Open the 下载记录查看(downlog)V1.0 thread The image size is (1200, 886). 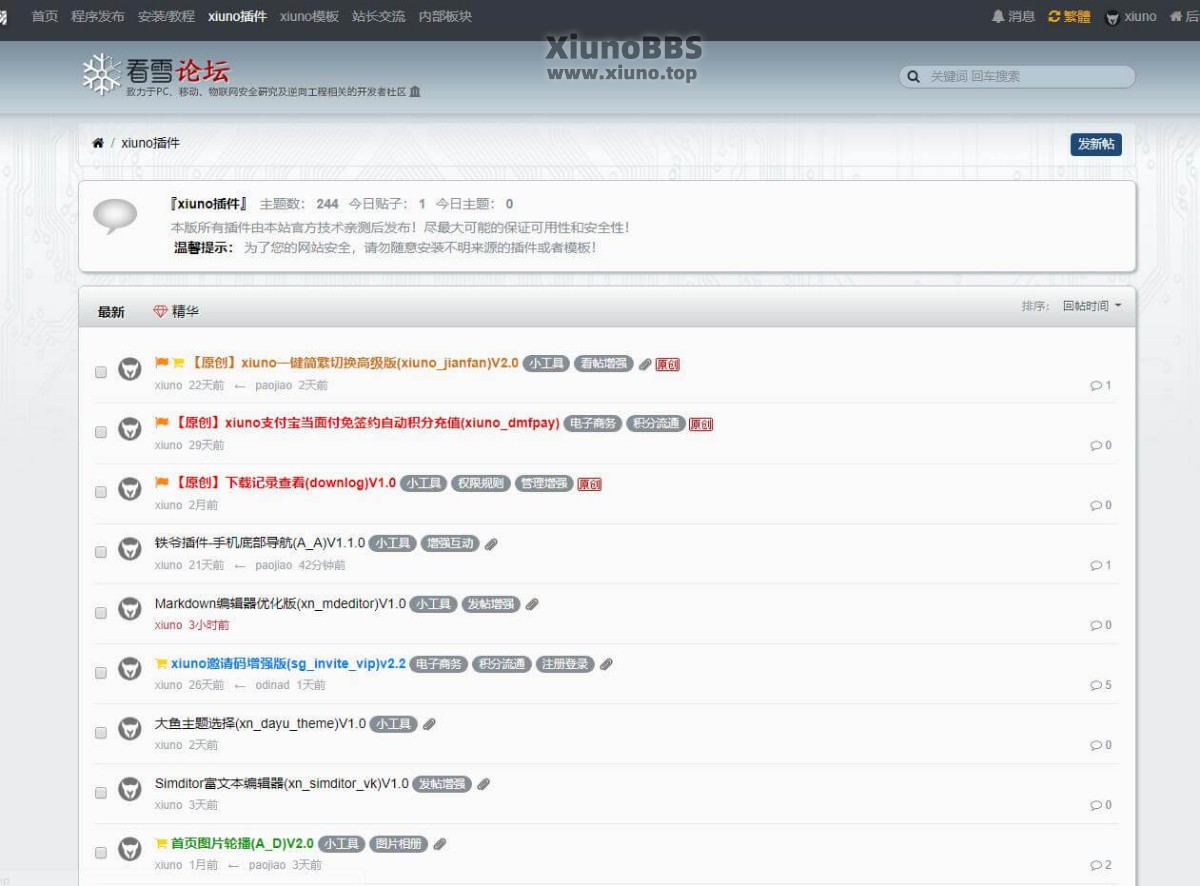click(x=284, y=483)
